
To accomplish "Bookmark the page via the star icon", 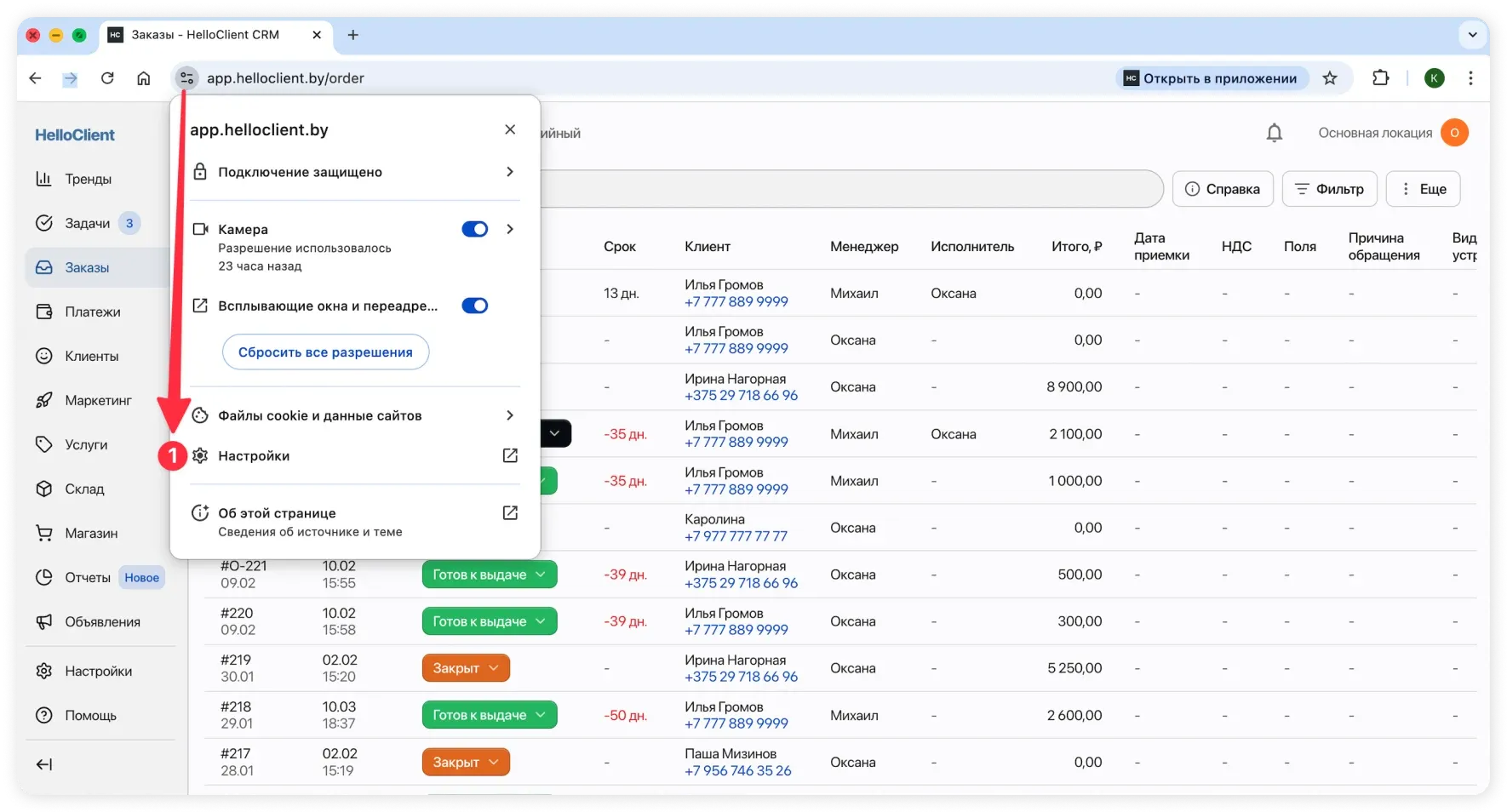I will (x=1330, y=77).
